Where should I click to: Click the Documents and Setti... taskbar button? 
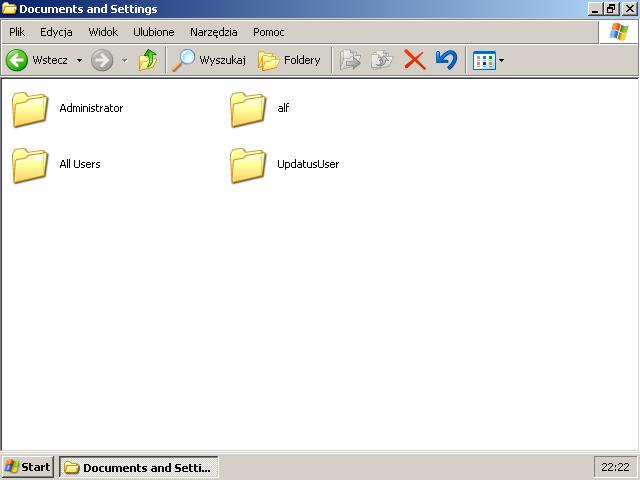[x=139, y=467]
